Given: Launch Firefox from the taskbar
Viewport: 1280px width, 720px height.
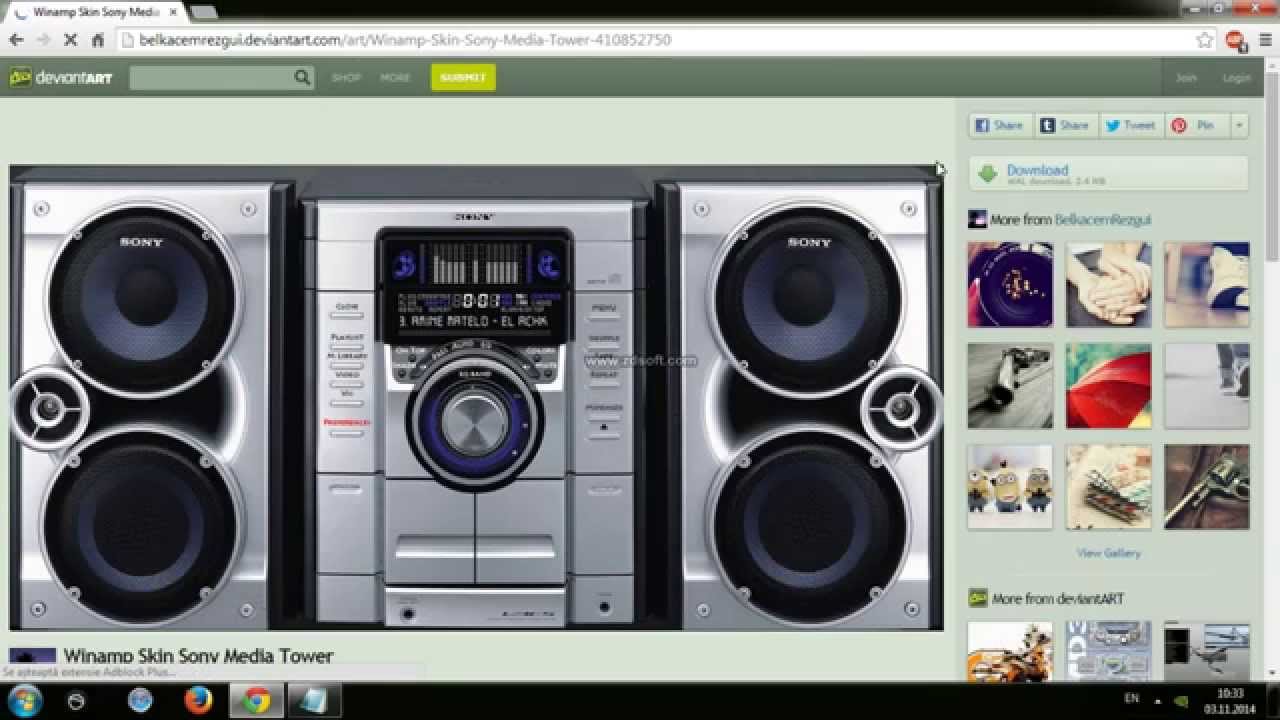Looking at the screenshot, I should [198, 701].
